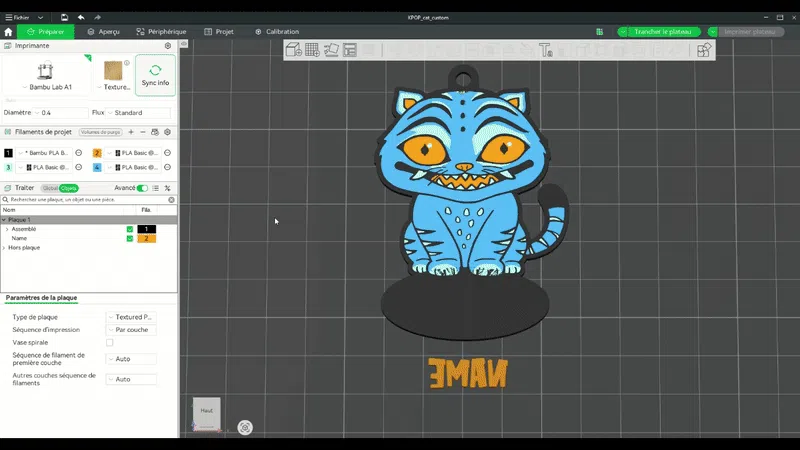Open first layer filament sequence Auto dropdown
Screen dimensions: 800x450
131,359
